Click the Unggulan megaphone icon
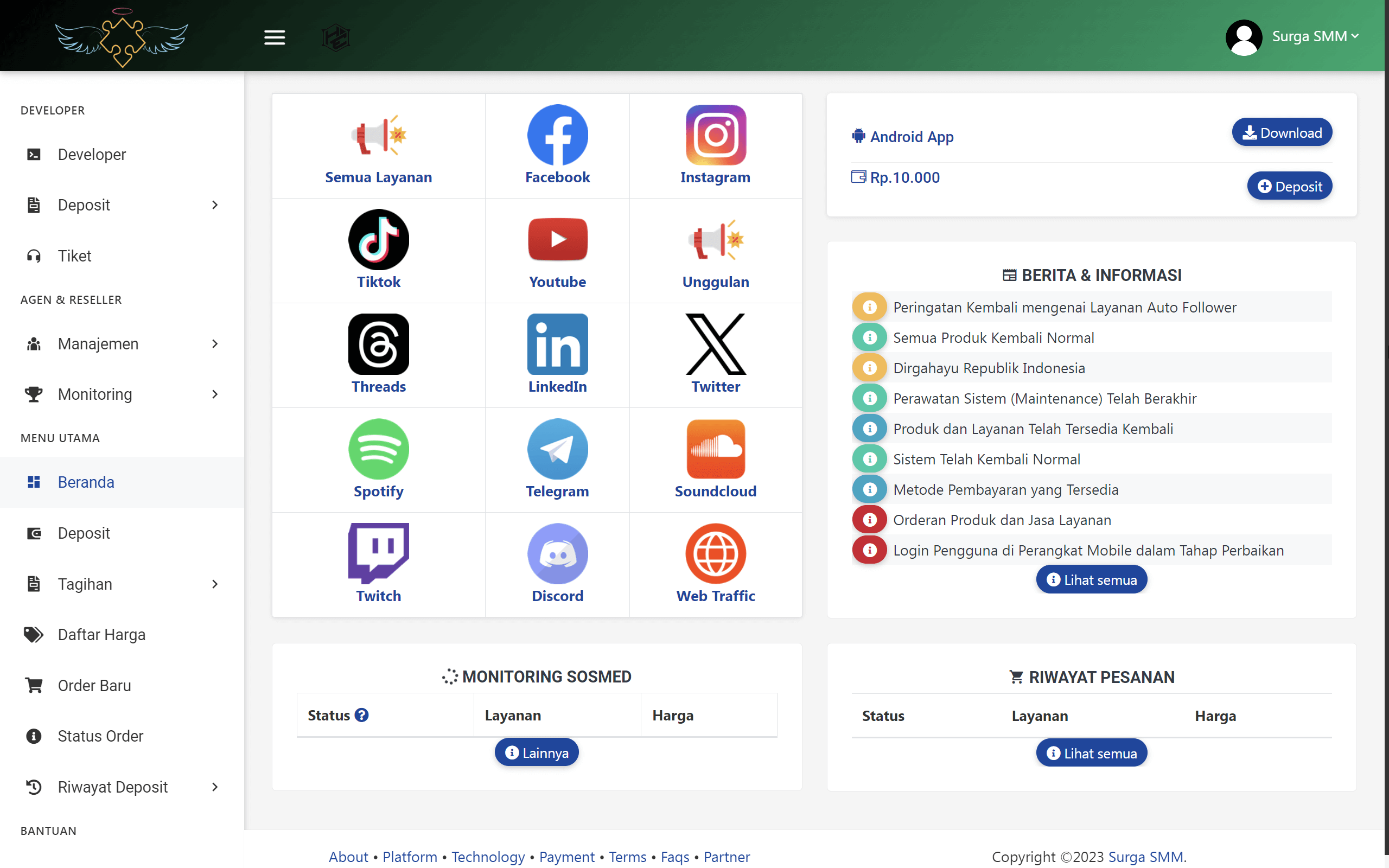 pyautogui.click(x=715, y=240)
